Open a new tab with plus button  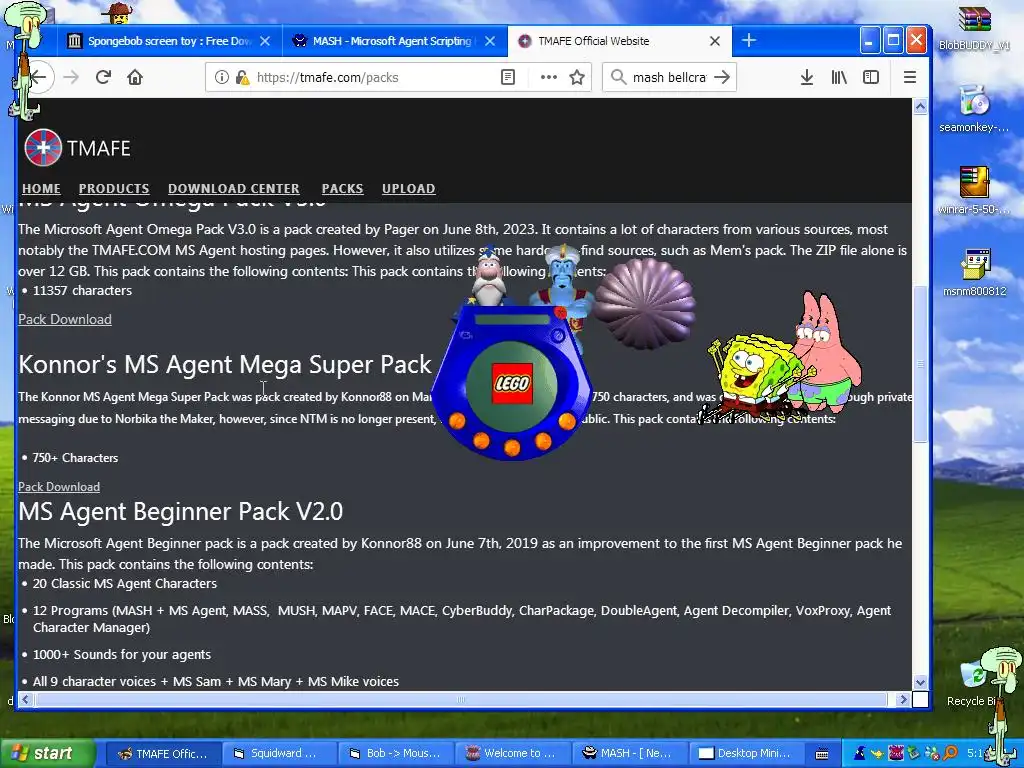coord(749,40)
